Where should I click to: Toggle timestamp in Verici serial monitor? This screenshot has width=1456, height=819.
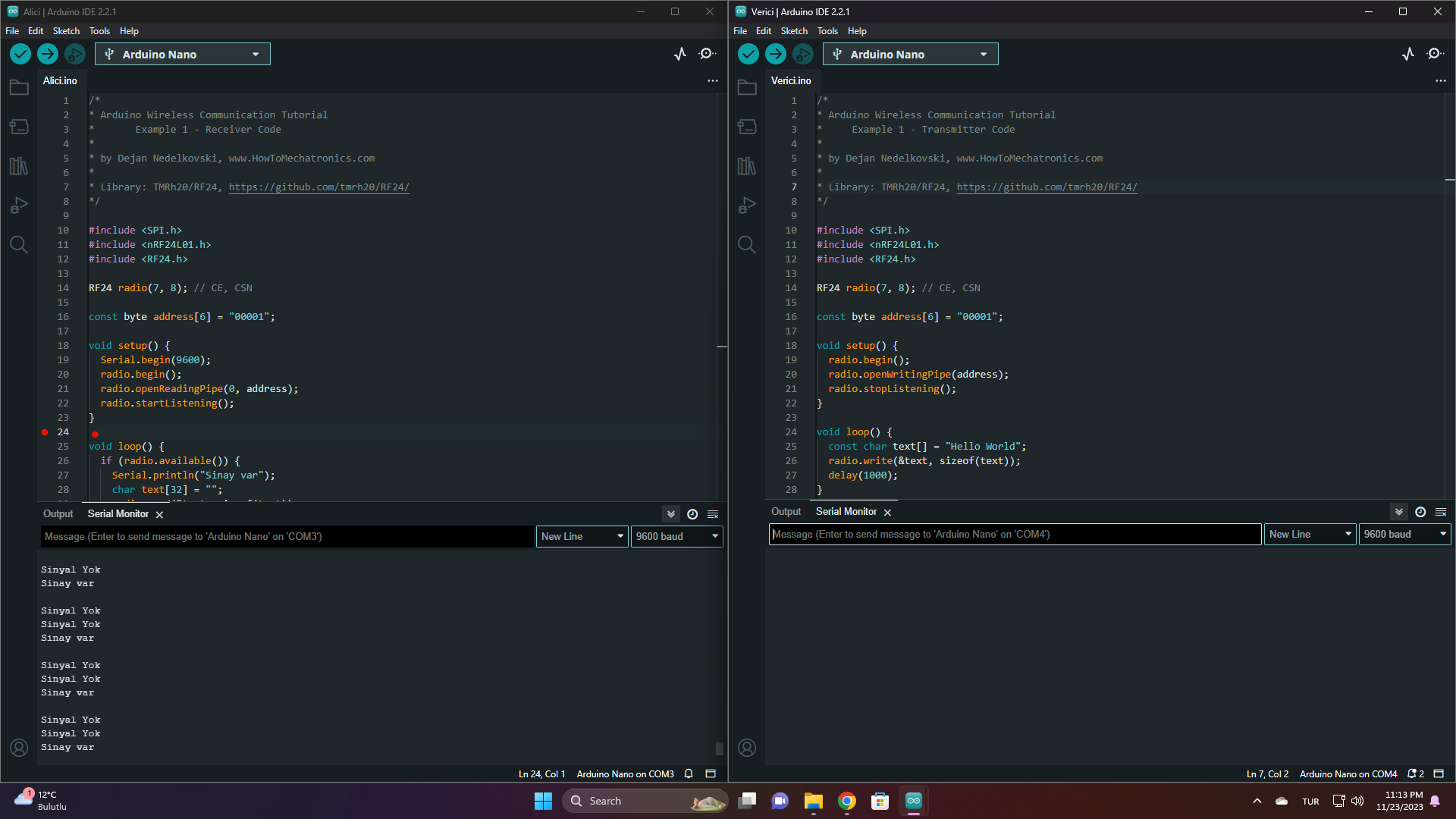(x=1420, y=512)
